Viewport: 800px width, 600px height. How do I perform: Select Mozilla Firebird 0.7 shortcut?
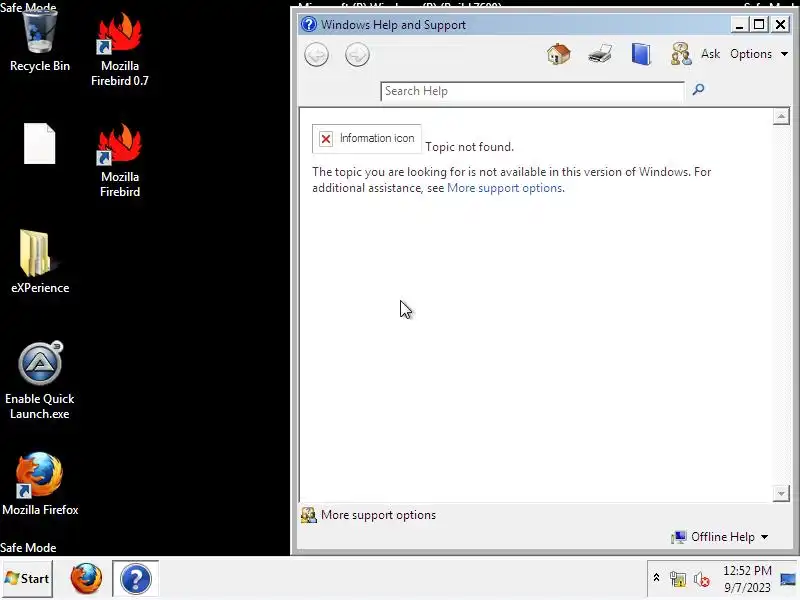click(119, 49)
